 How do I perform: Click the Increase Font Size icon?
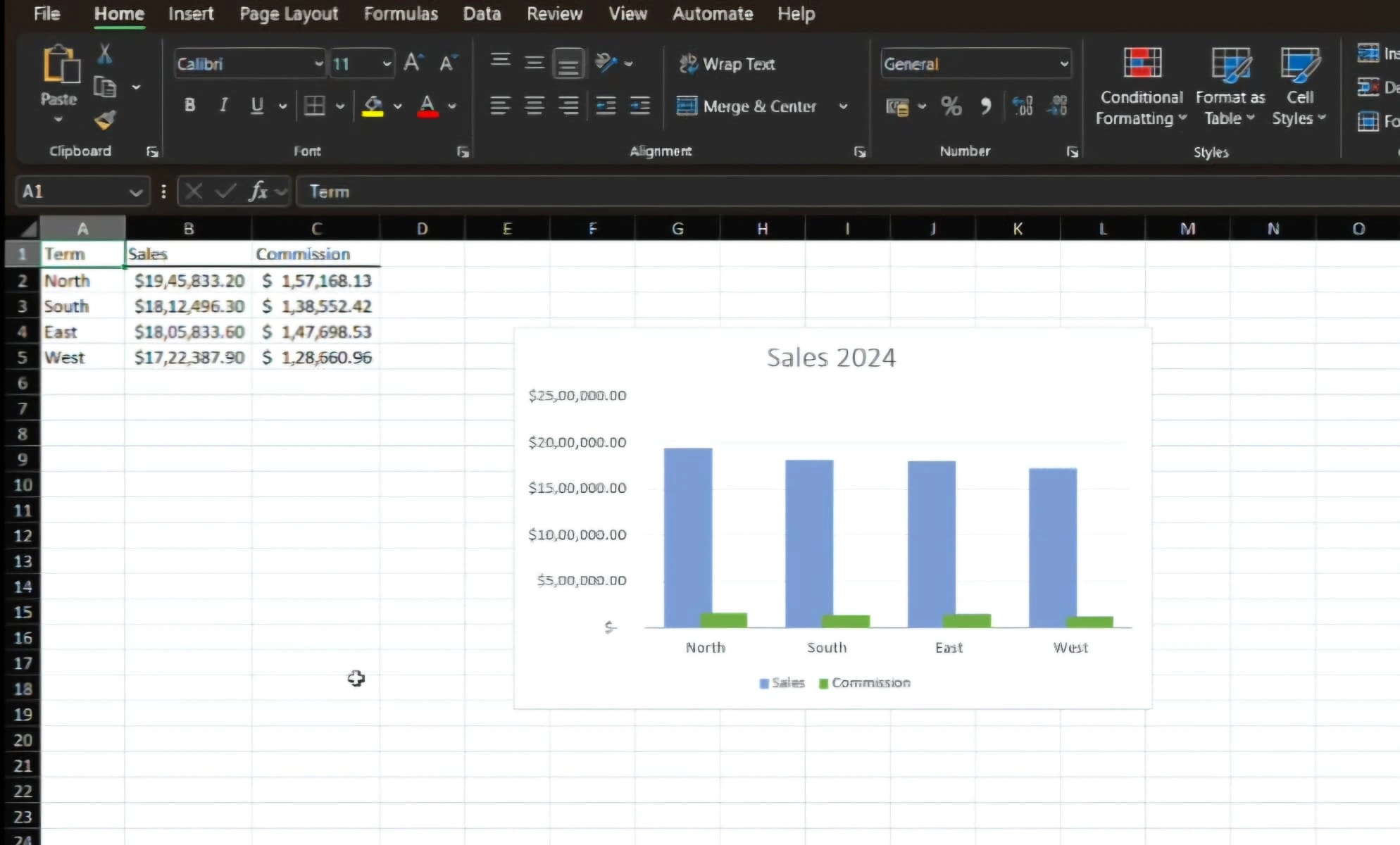tap(413, 63)
